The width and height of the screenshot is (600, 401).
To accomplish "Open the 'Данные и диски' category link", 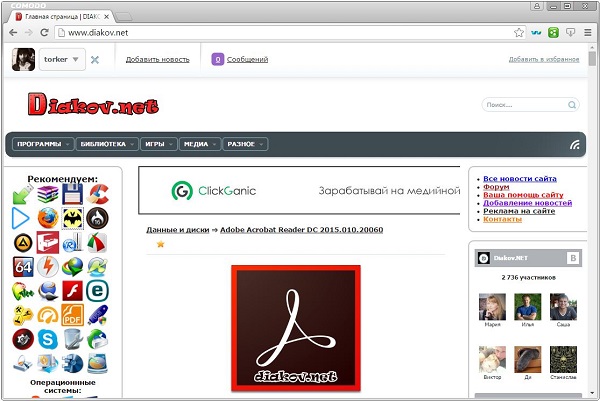I will point(178,230).
